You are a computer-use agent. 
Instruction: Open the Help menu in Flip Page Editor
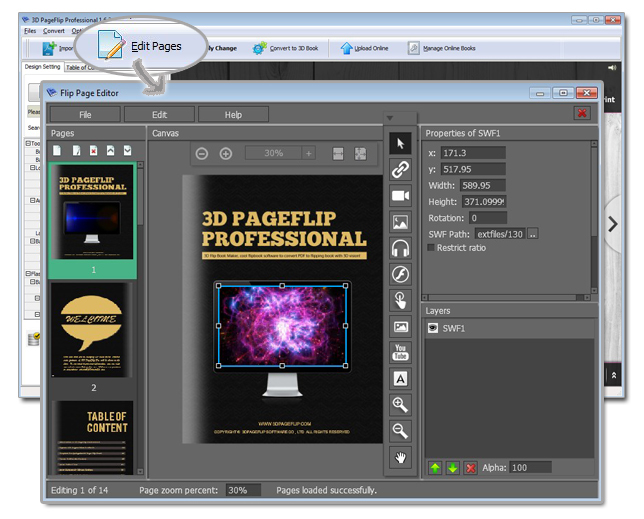pos(233,115)
